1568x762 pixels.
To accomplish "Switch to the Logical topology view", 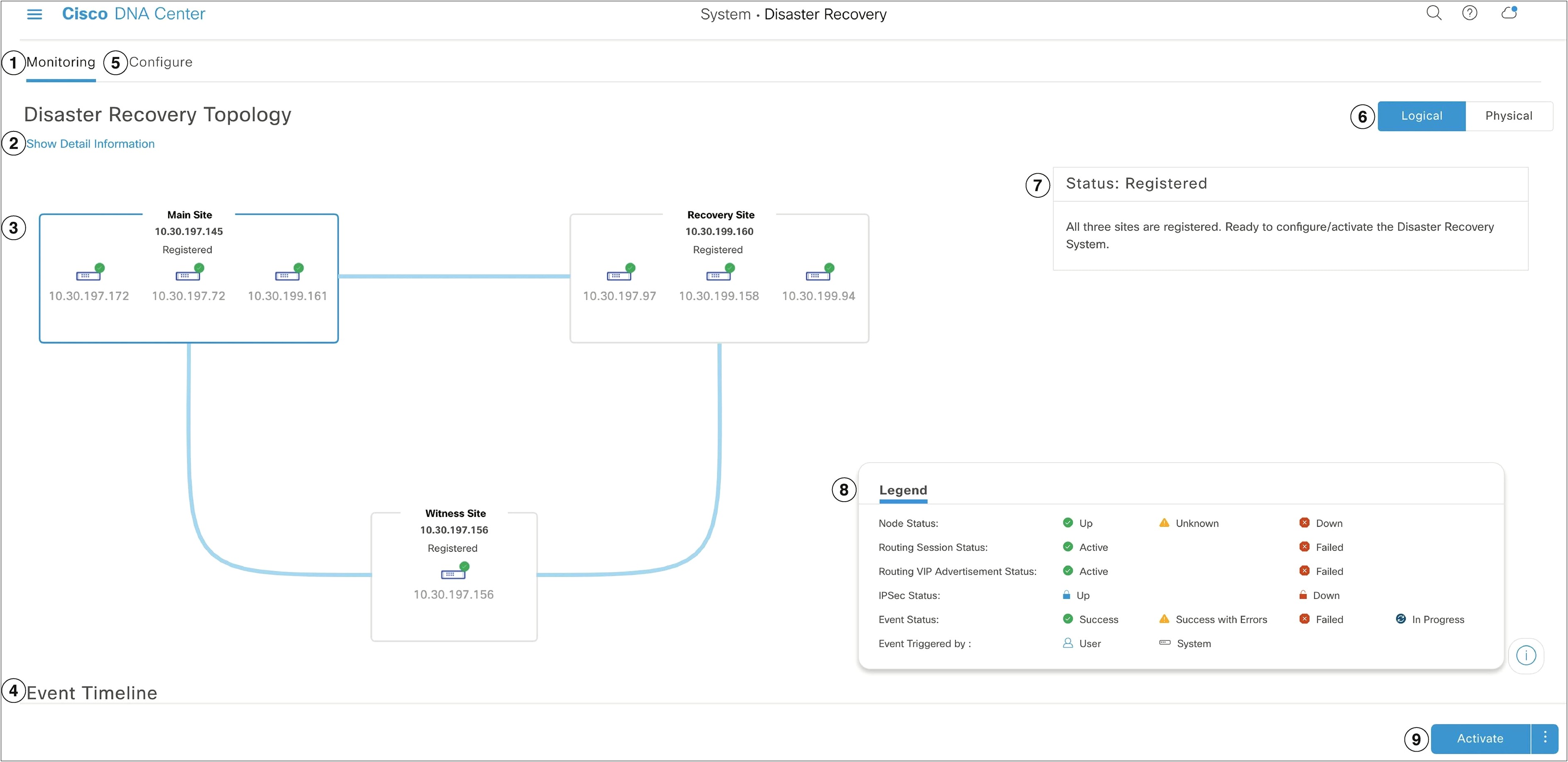I will 1420,115.
